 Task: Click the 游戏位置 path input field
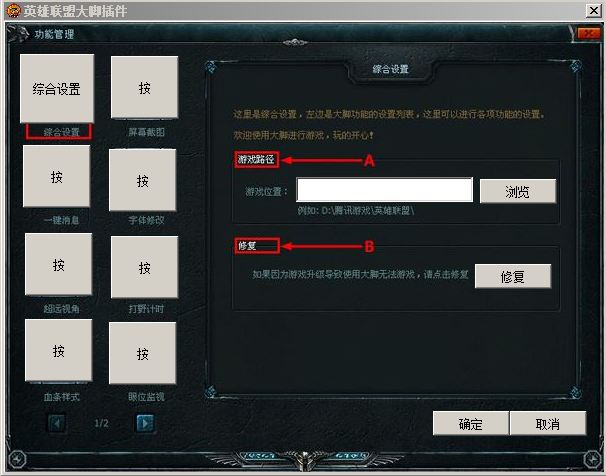385,190
